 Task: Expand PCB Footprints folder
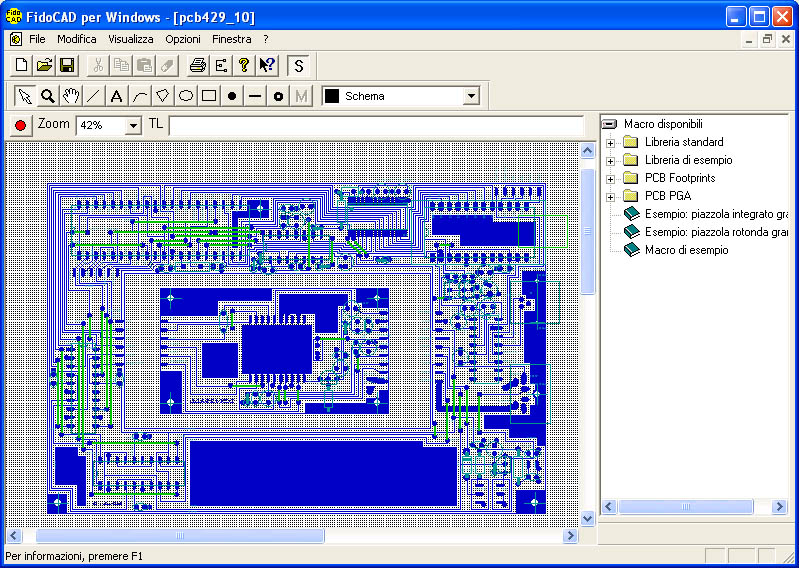pos(610,179)
